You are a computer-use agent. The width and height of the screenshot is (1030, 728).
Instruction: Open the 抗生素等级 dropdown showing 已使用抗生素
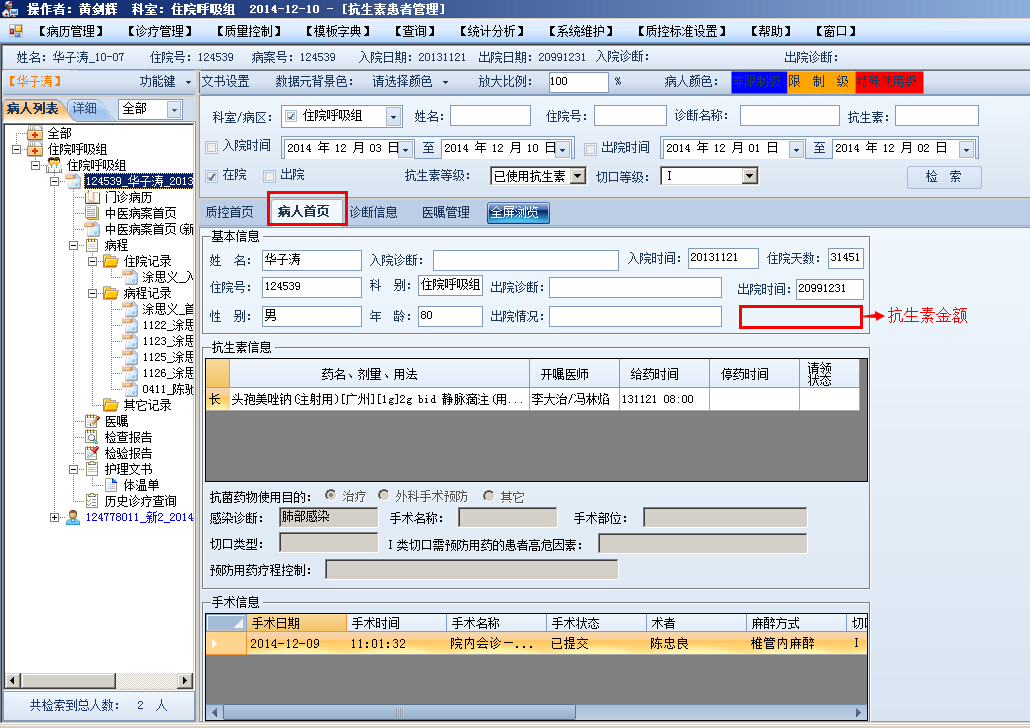(577, 176)
